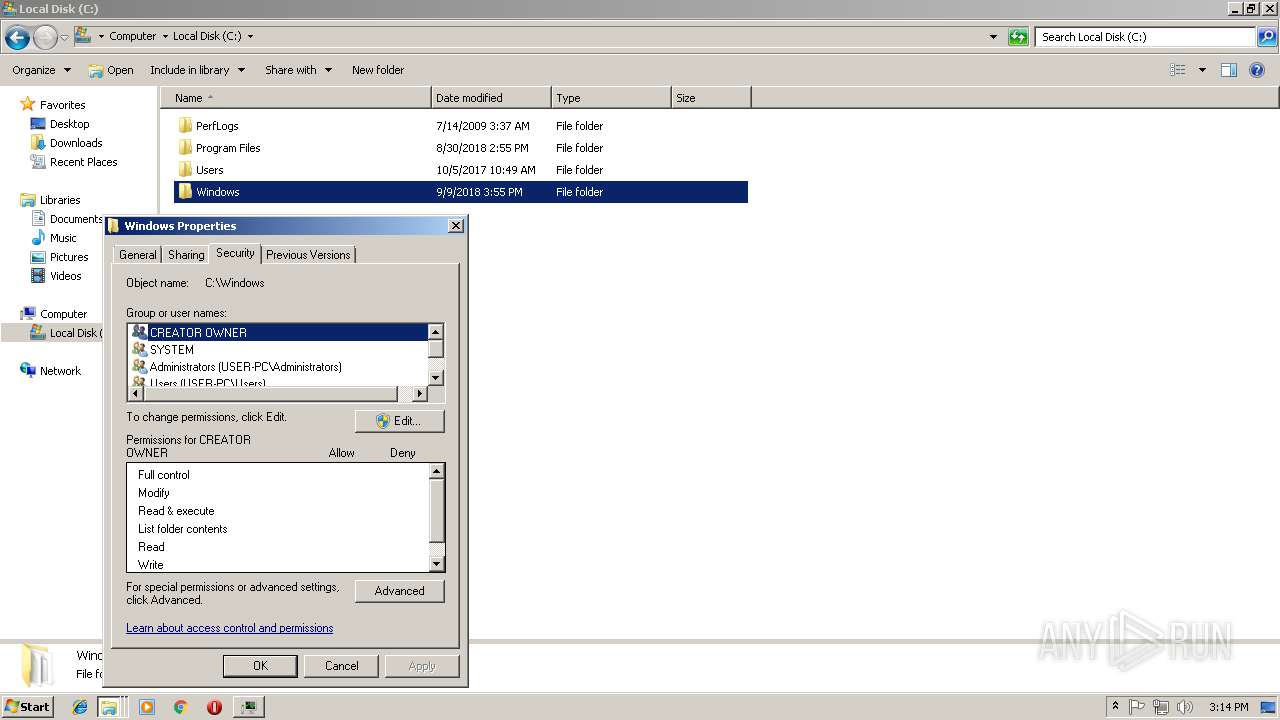Switch to the General tab
The height and width of the screenshot is (720, 1280).
pos(138,255)
